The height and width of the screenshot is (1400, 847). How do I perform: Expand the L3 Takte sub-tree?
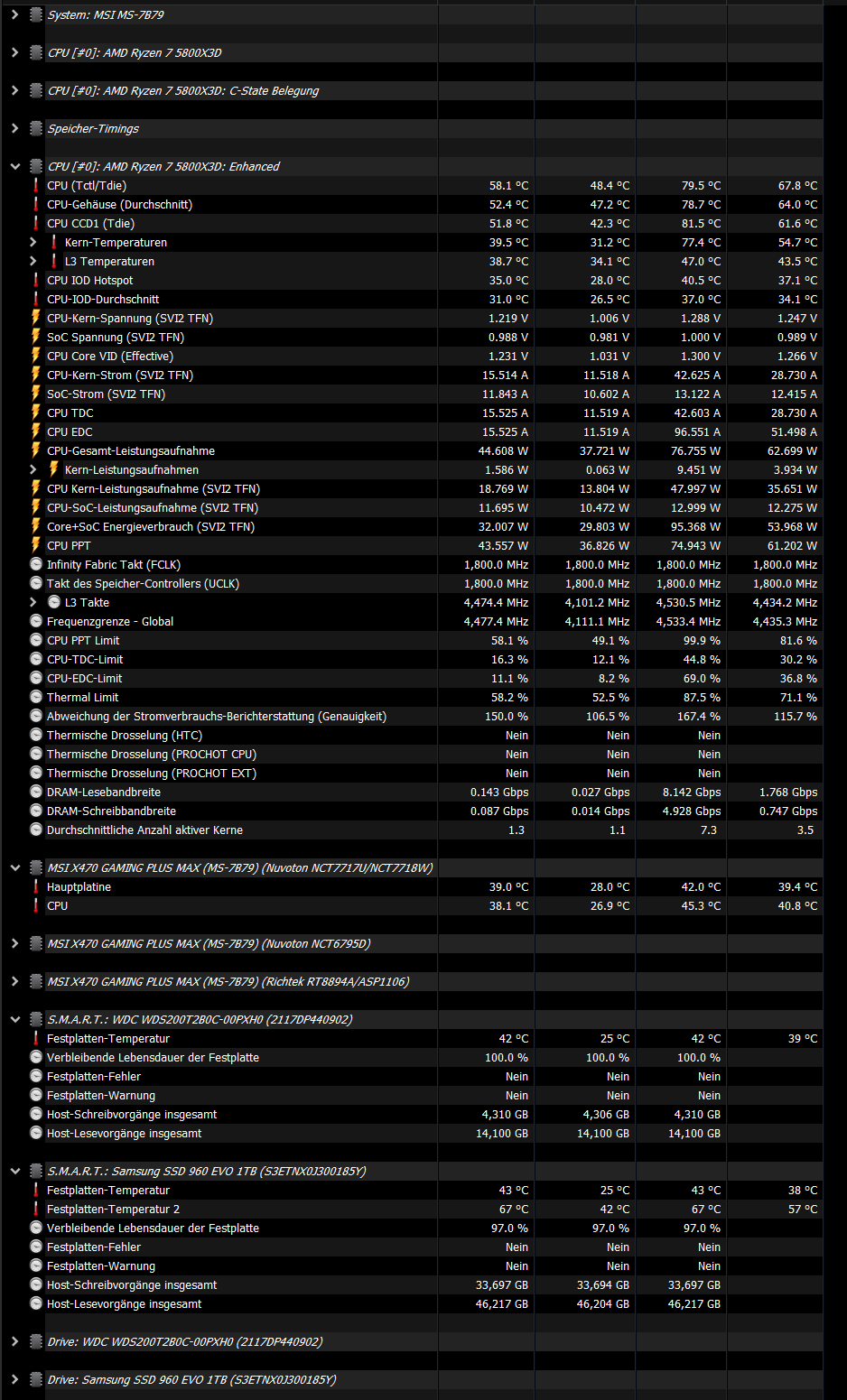[33, 602]
